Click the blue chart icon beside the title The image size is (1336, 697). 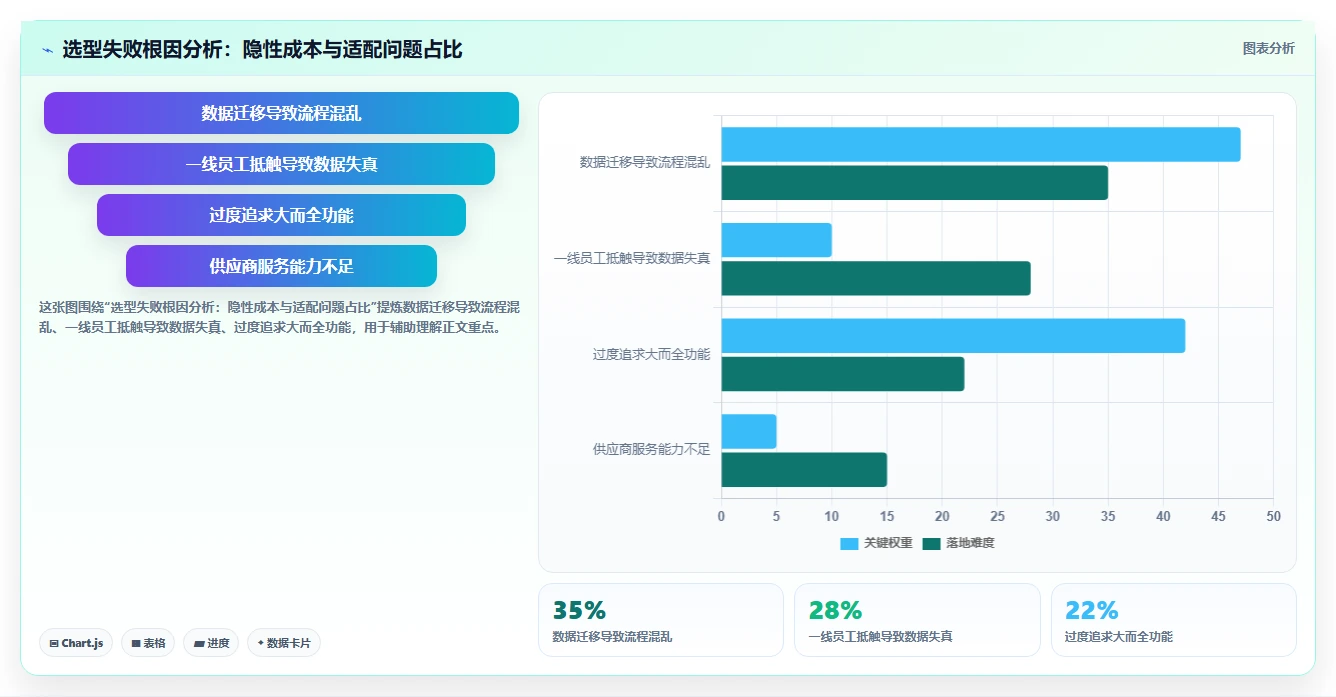(x=47, y=50)
